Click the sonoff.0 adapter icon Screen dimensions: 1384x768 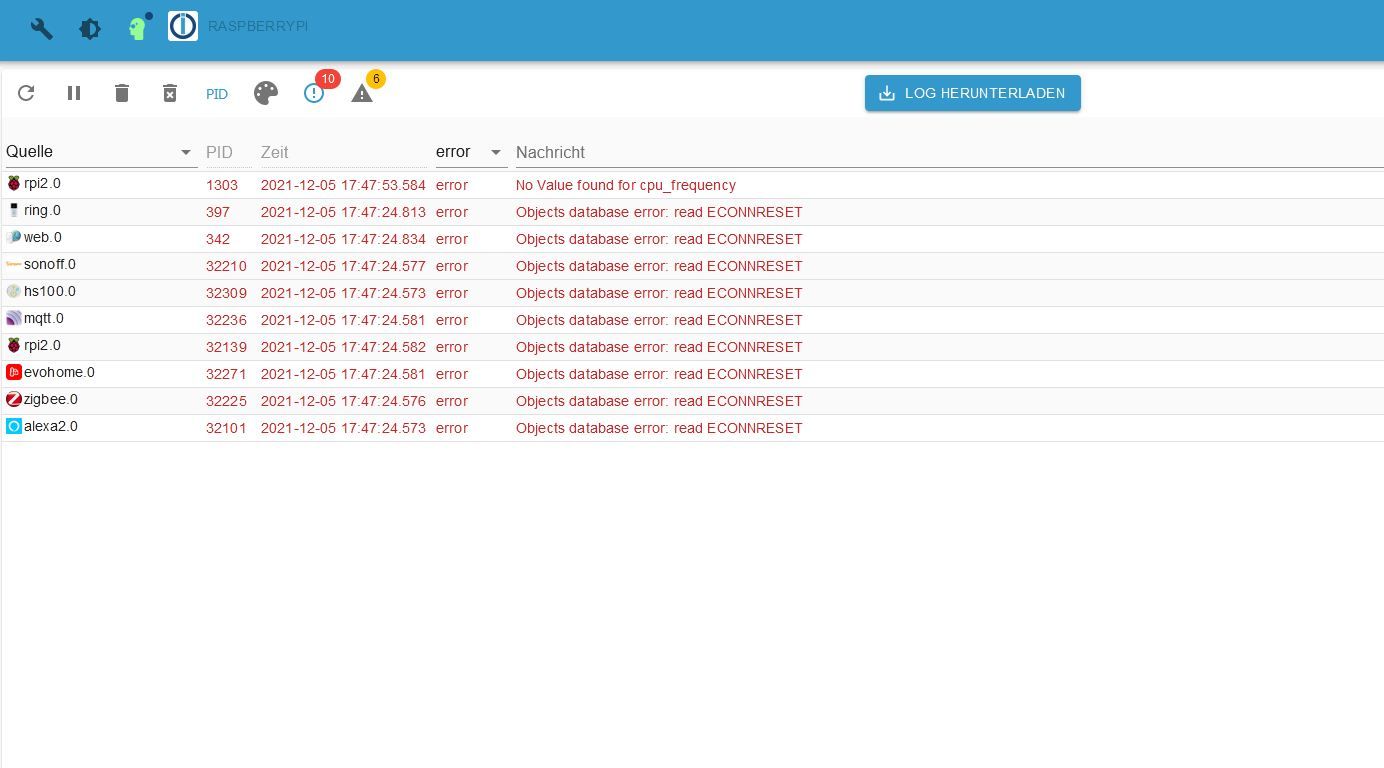click(14, 265)
